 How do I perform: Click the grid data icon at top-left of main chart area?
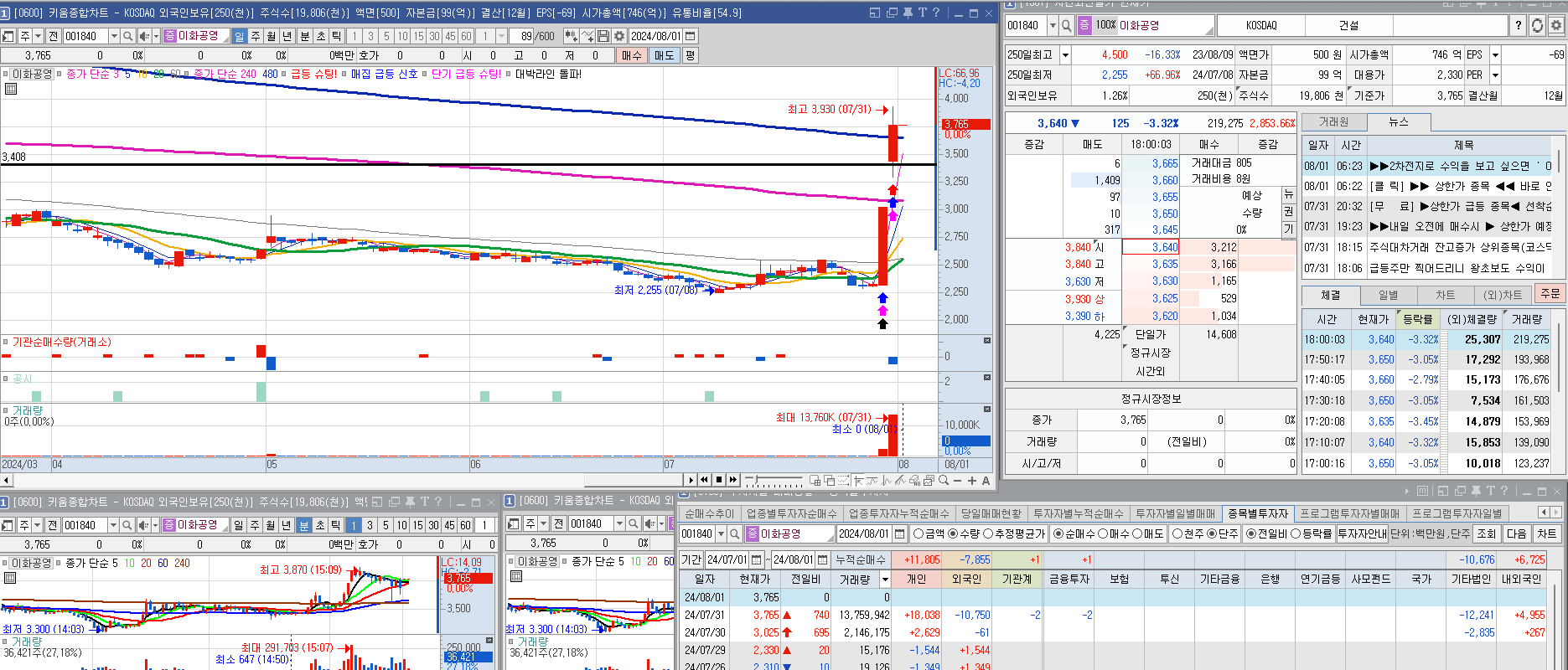10,88
